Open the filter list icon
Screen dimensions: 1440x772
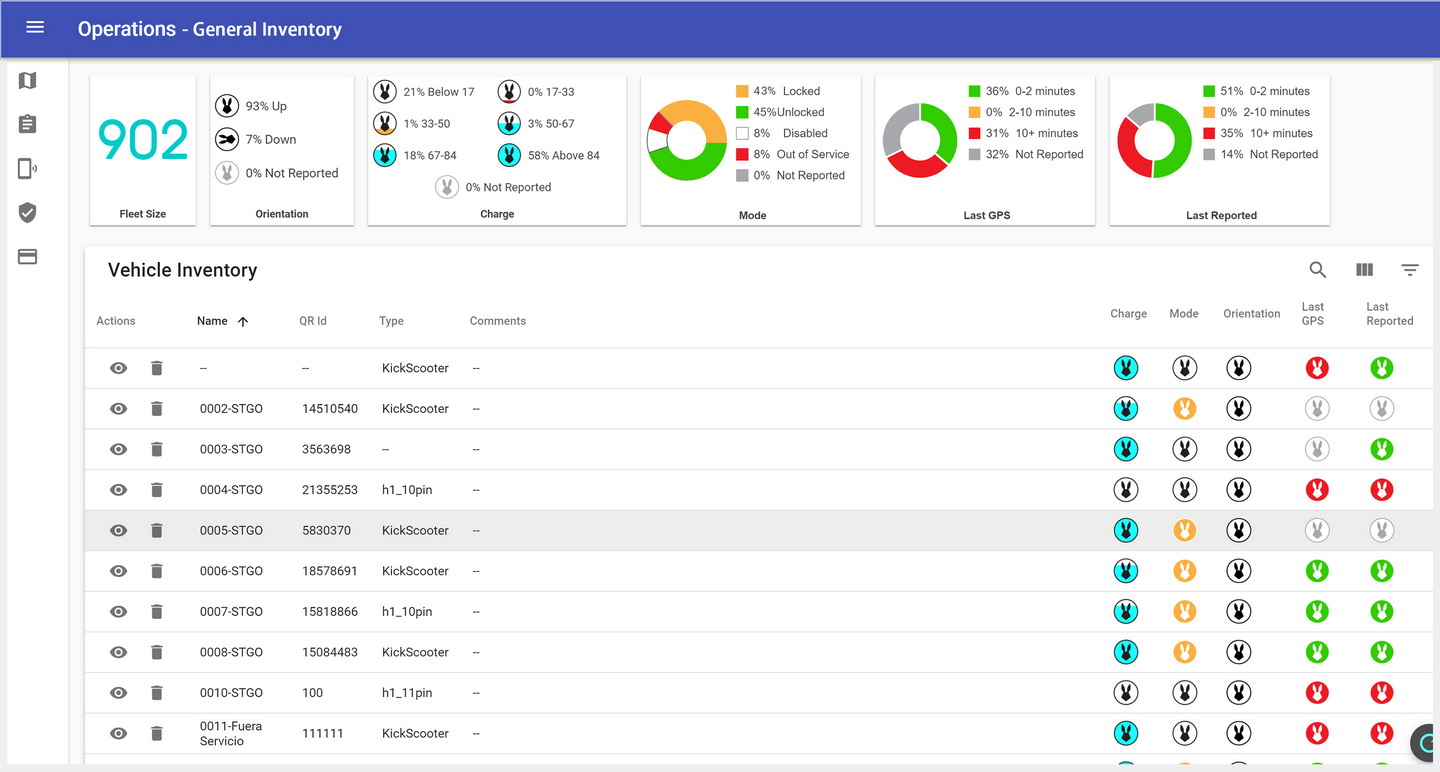point(1410,270)
